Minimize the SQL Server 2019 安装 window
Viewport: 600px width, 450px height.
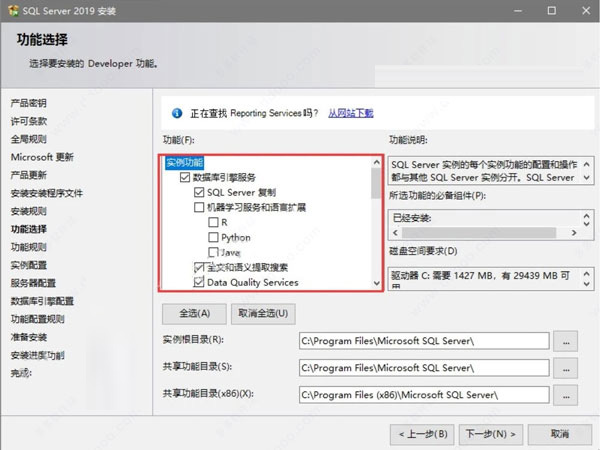coord(518,11)
